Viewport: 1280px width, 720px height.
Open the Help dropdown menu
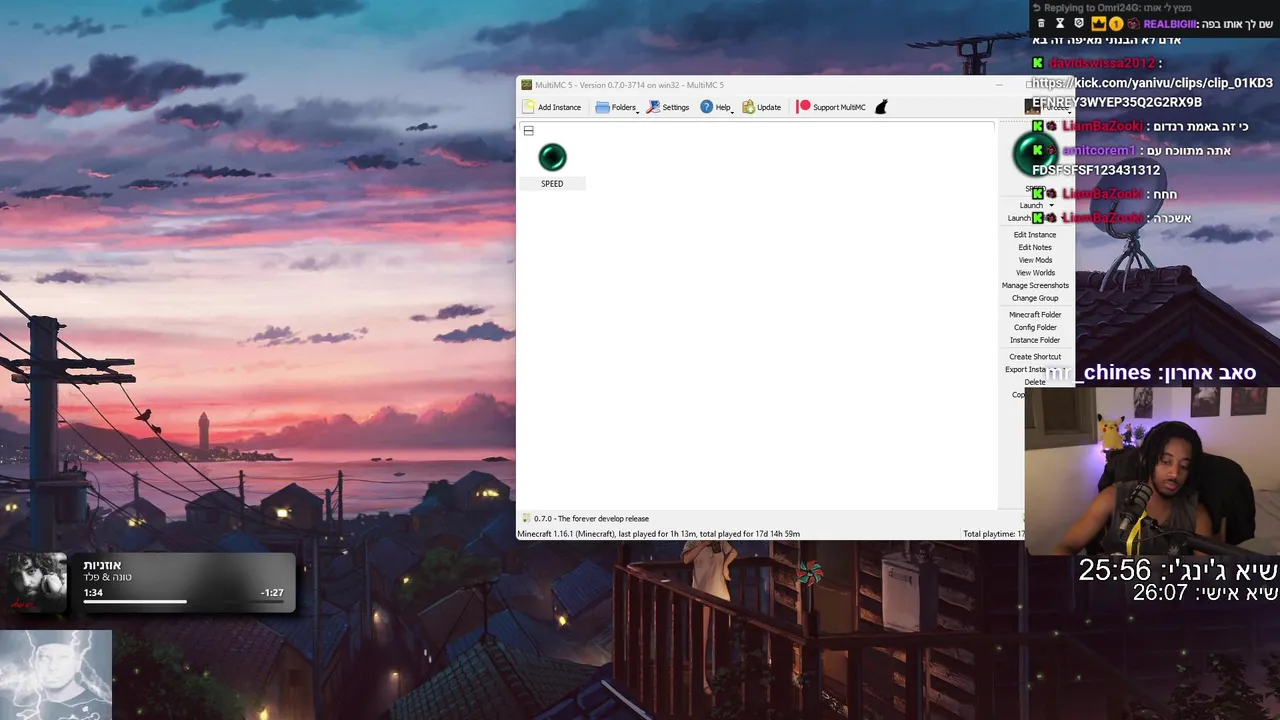click(716, 107)
